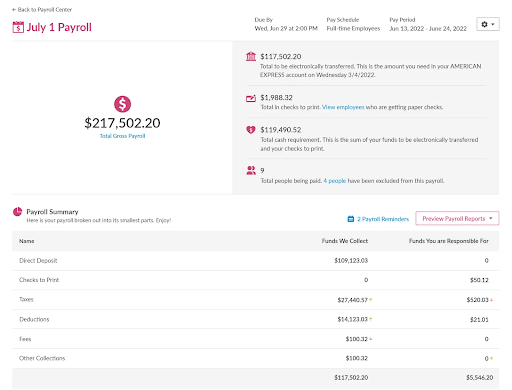The image size is (512, 390).
Task: Click the $21.01 Deductions amount
Action: [x=479, y=320]
